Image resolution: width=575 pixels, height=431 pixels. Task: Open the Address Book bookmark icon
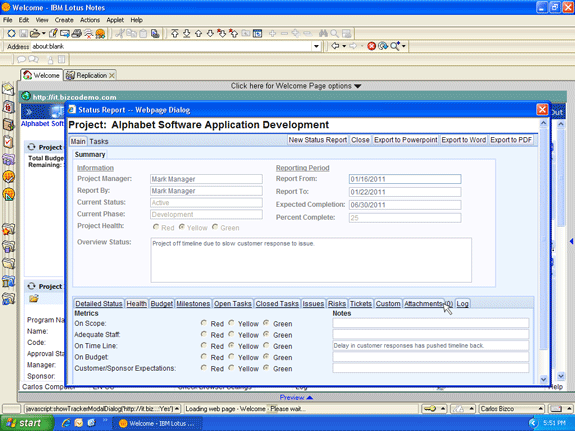tap(8, 124)
